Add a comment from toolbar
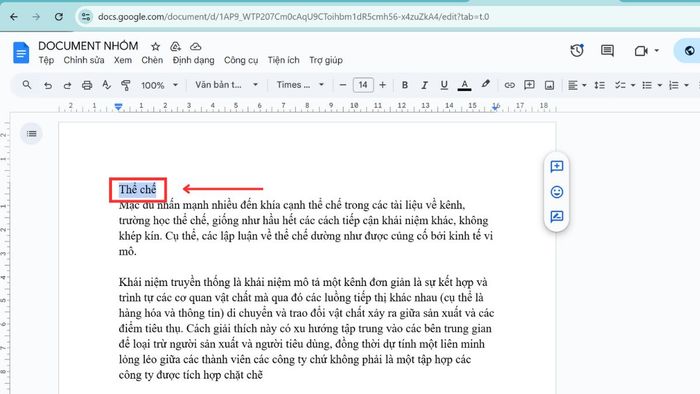The width and height of the screenshot is (700, 394). pyautogui.click(x=529, y=85)
